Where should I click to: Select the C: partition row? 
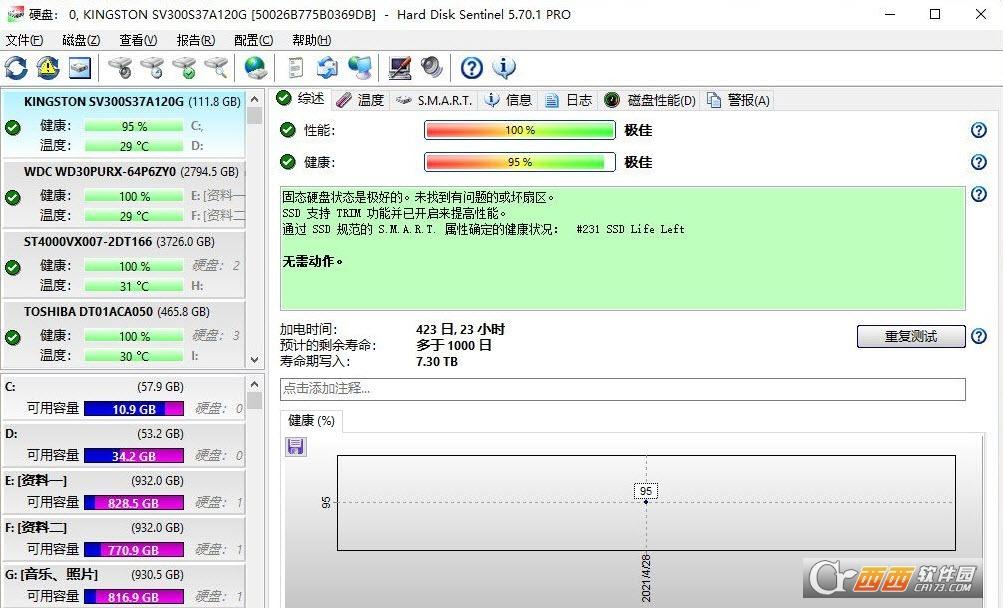click(123, 397)
